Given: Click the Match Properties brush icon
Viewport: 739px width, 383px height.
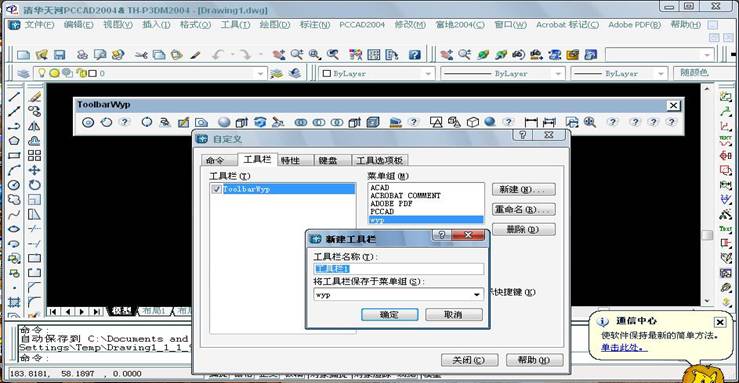Looking at the screenshot, I should tap(196, 55).
